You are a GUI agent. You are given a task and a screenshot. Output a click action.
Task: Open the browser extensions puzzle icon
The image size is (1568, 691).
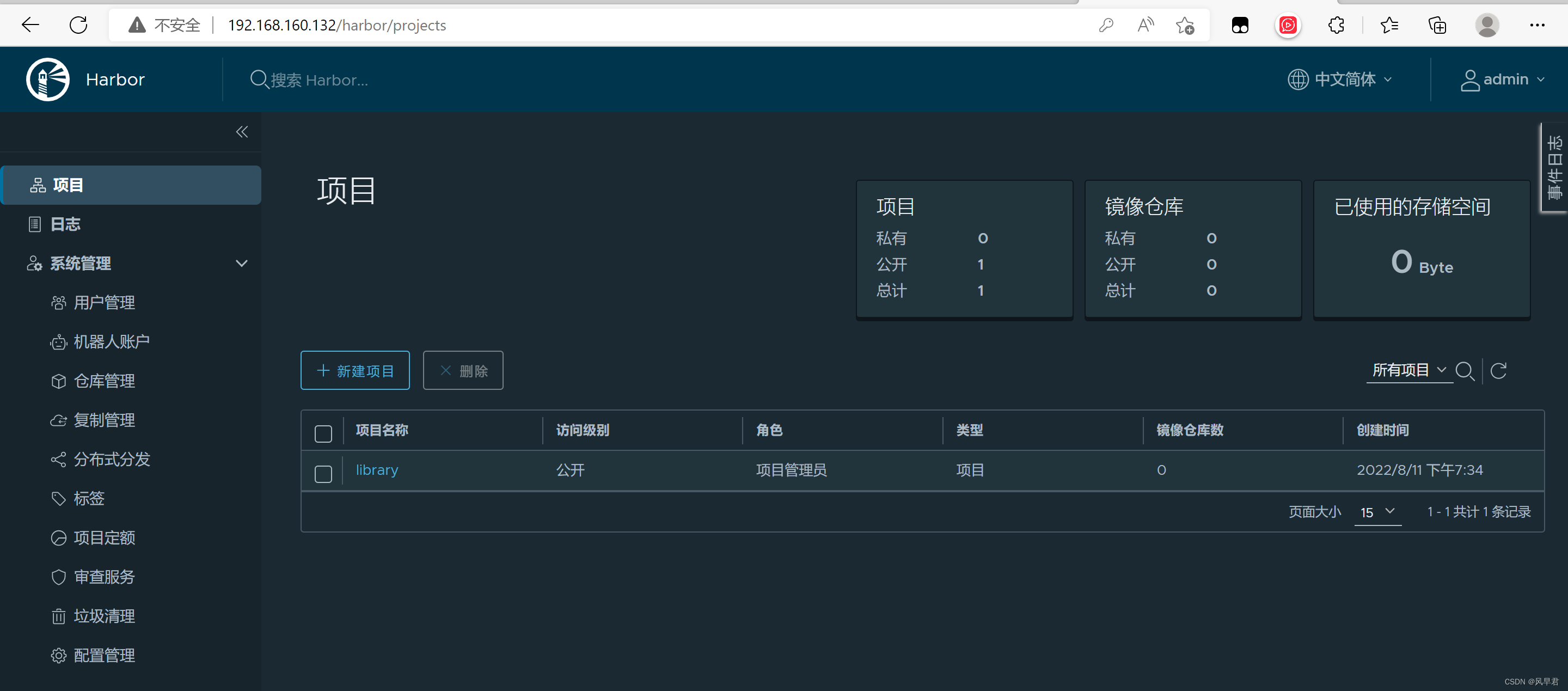point(1336,25)
